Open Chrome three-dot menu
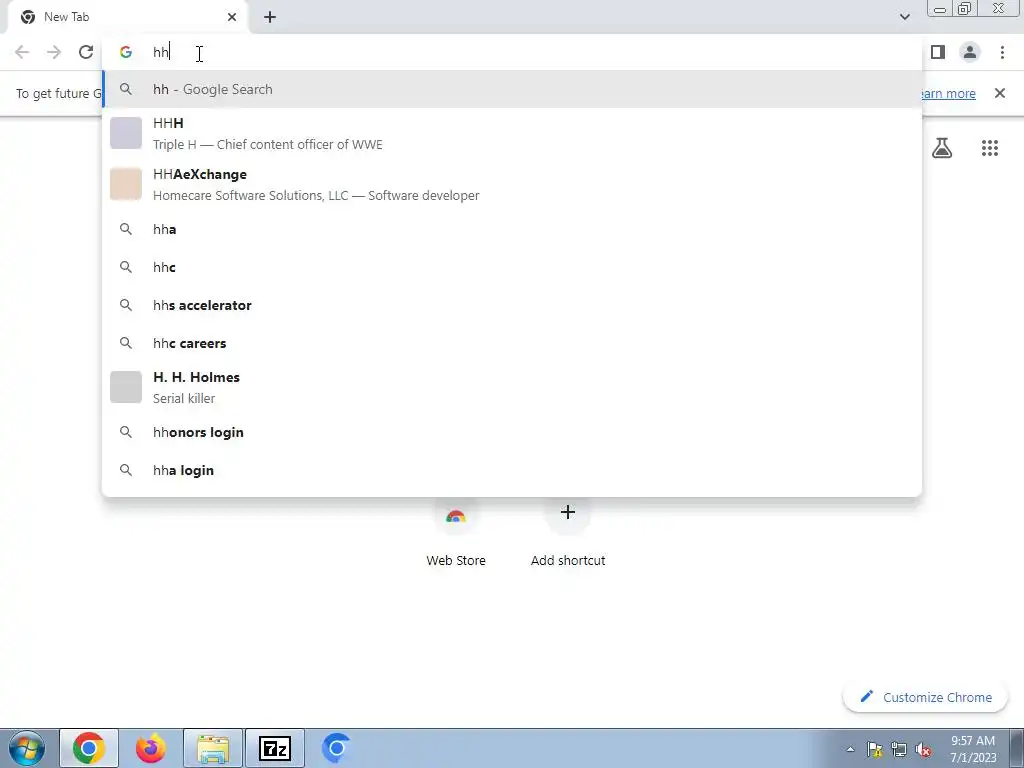 point(1002,52)
